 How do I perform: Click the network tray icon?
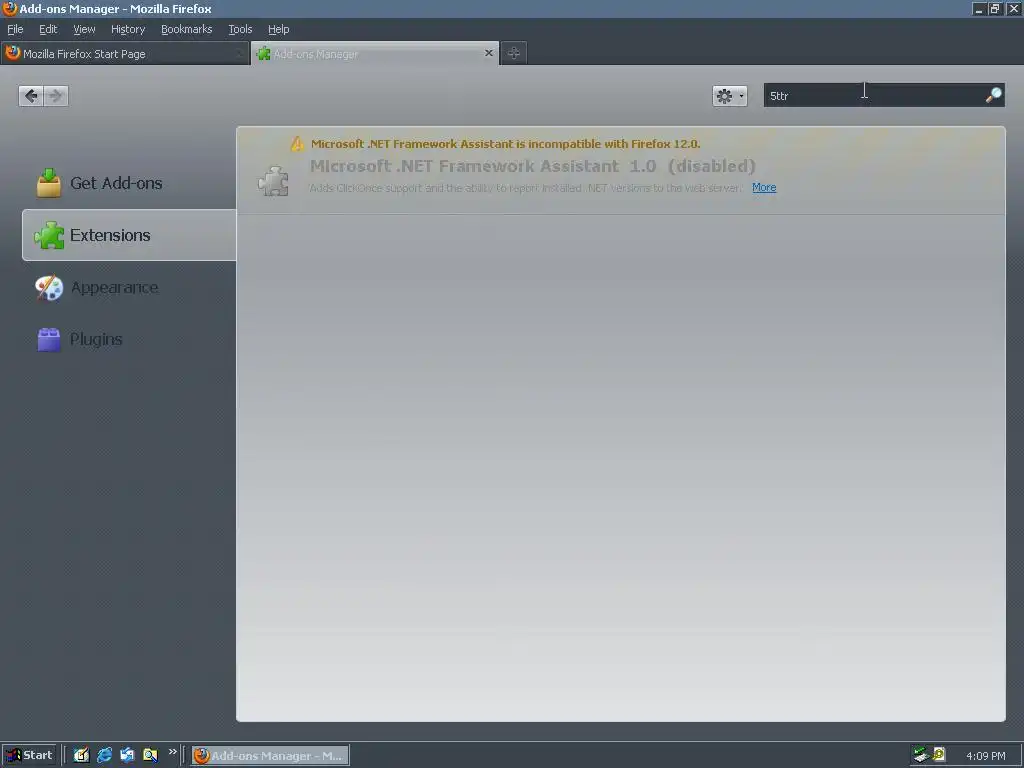[921, 755]
